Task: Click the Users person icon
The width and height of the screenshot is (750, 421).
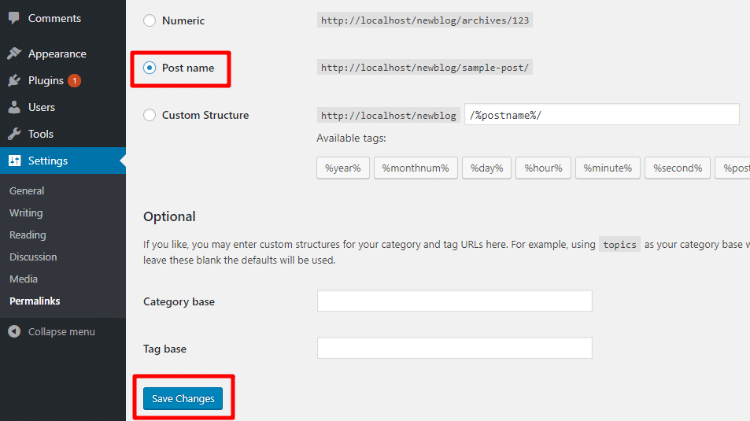Action: tap(14, 107)
